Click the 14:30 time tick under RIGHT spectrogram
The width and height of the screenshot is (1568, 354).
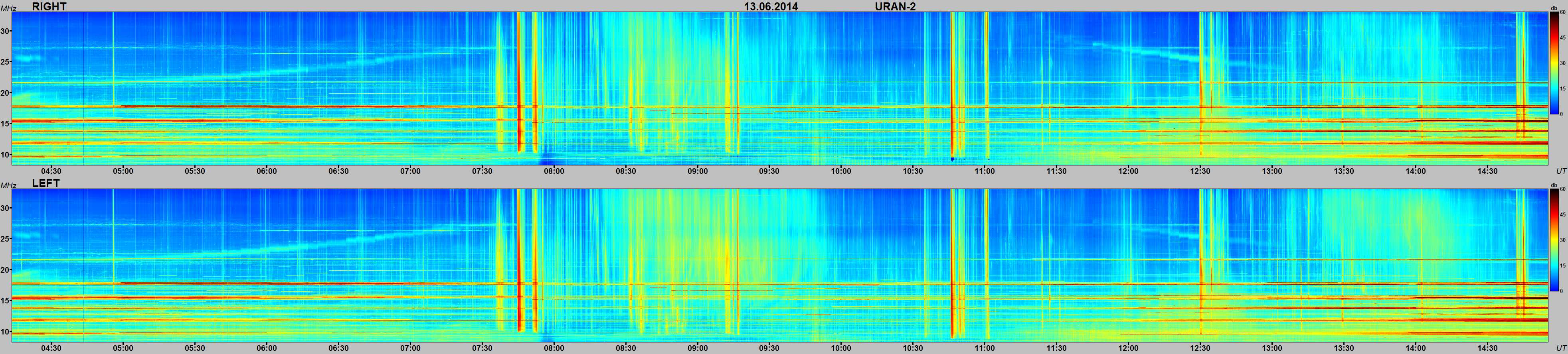pyautogui.click(x=1488, y=171)
